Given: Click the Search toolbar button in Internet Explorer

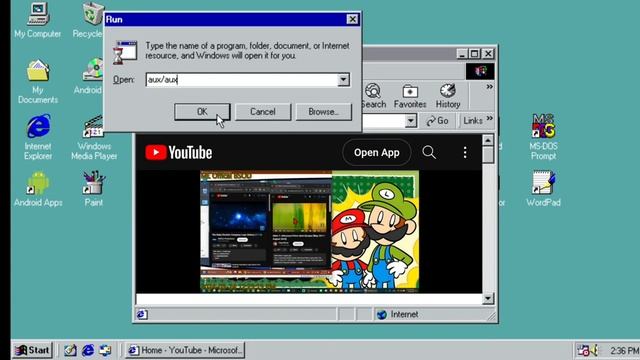Looking at the screenshot, I should tap(373, 96).
